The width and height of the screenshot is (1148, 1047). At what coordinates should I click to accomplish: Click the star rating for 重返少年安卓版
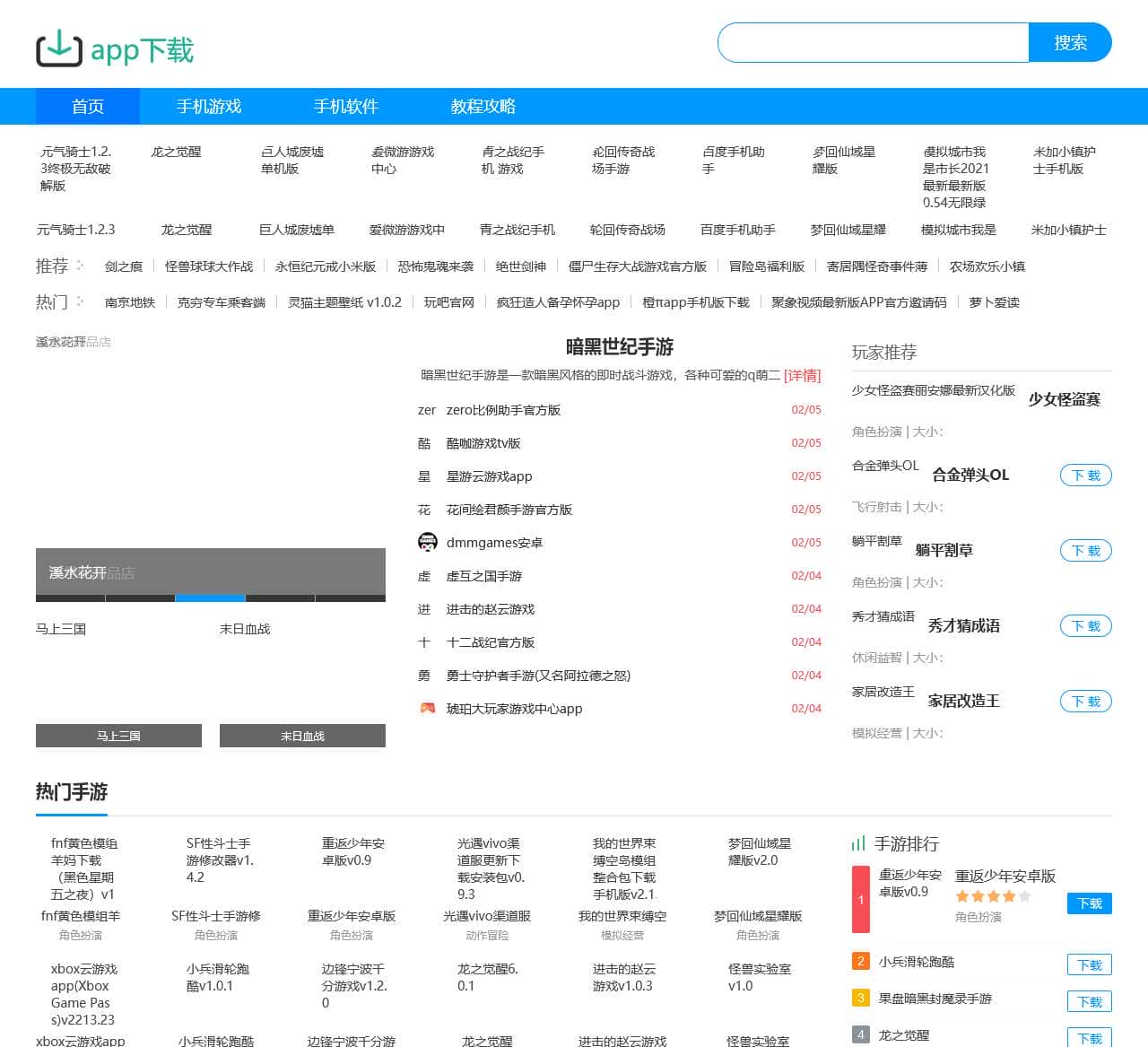pos(992,896)
